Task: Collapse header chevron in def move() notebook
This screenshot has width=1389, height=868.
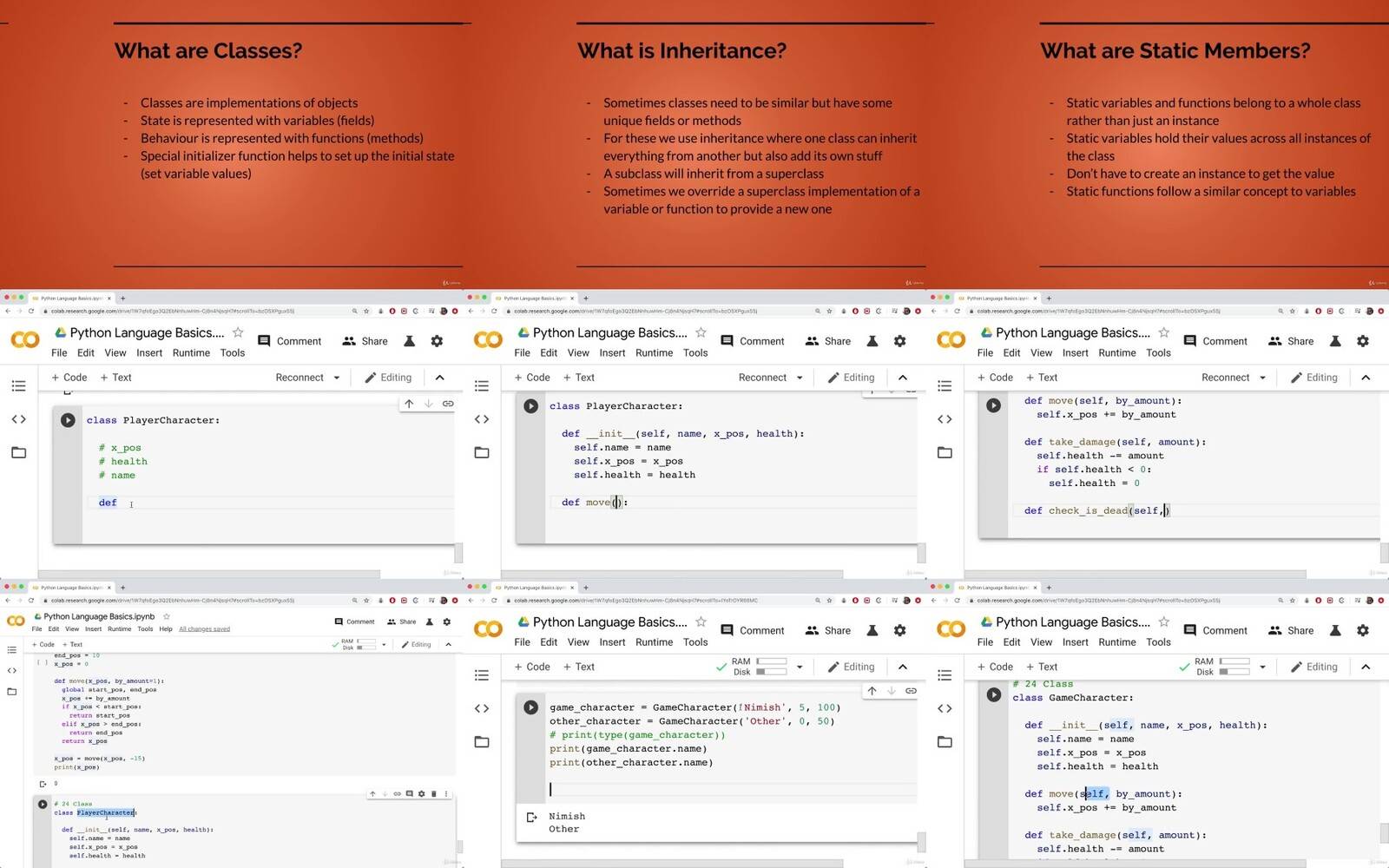Action: click(903, 378)
